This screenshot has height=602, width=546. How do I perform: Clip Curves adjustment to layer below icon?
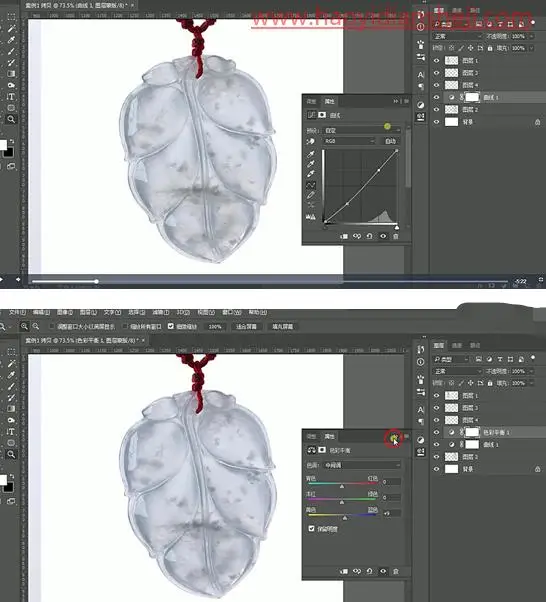point(344,236)
